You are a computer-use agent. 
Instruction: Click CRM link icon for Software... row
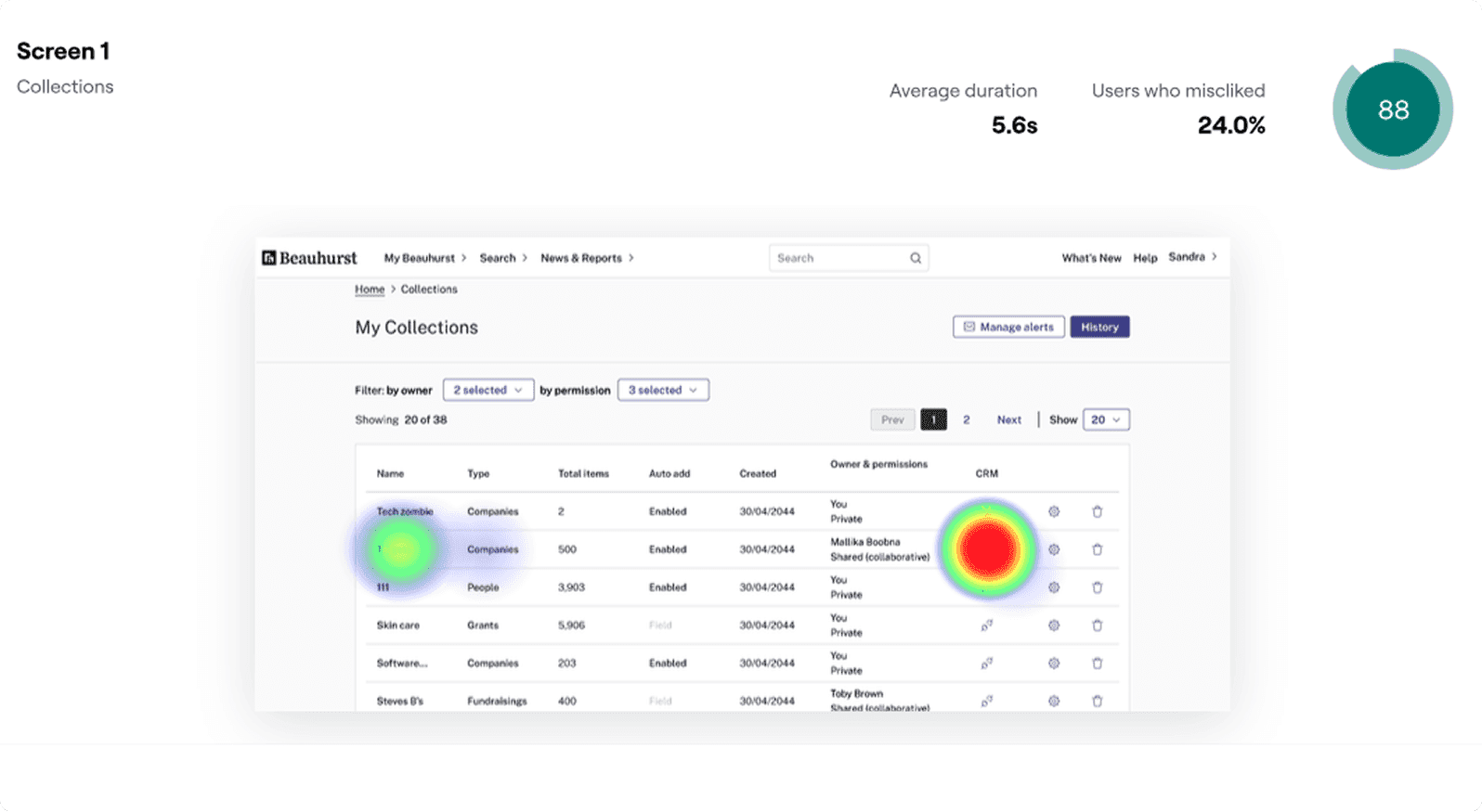coord(987,664)
